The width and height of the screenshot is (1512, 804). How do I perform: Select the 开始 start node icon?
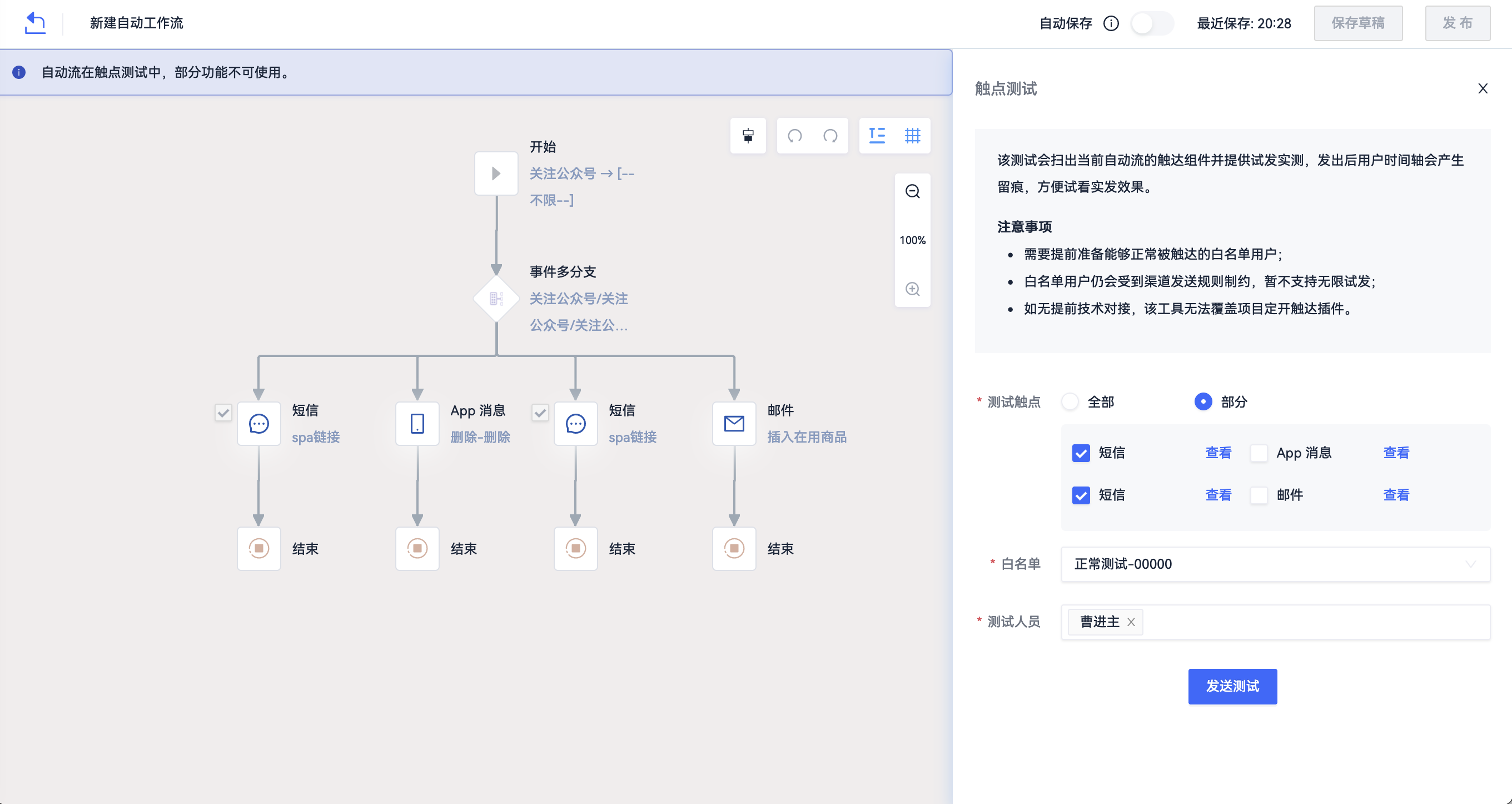click(496, 173)
